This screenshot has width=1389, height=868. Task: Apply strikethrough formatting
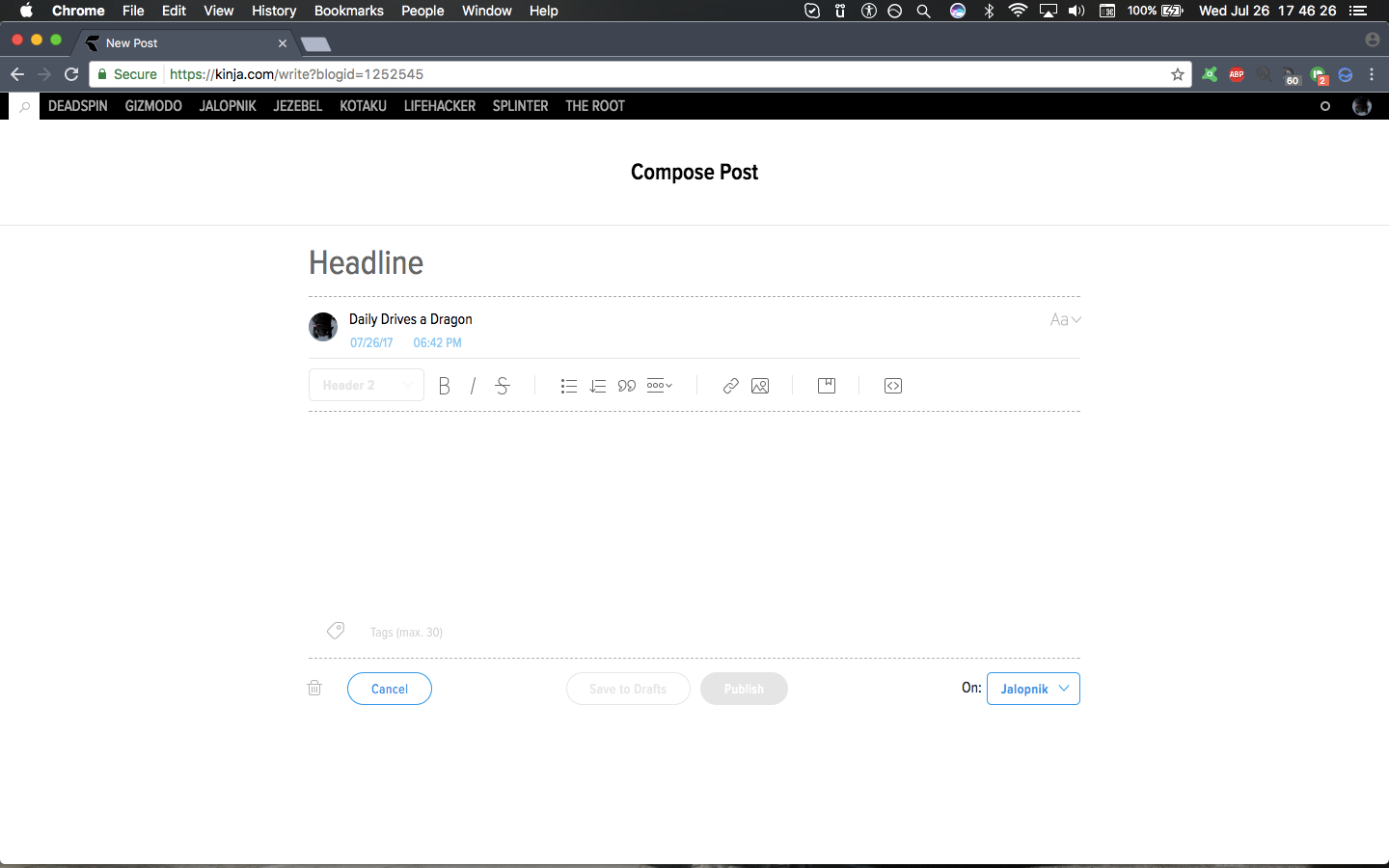(503, 386)
